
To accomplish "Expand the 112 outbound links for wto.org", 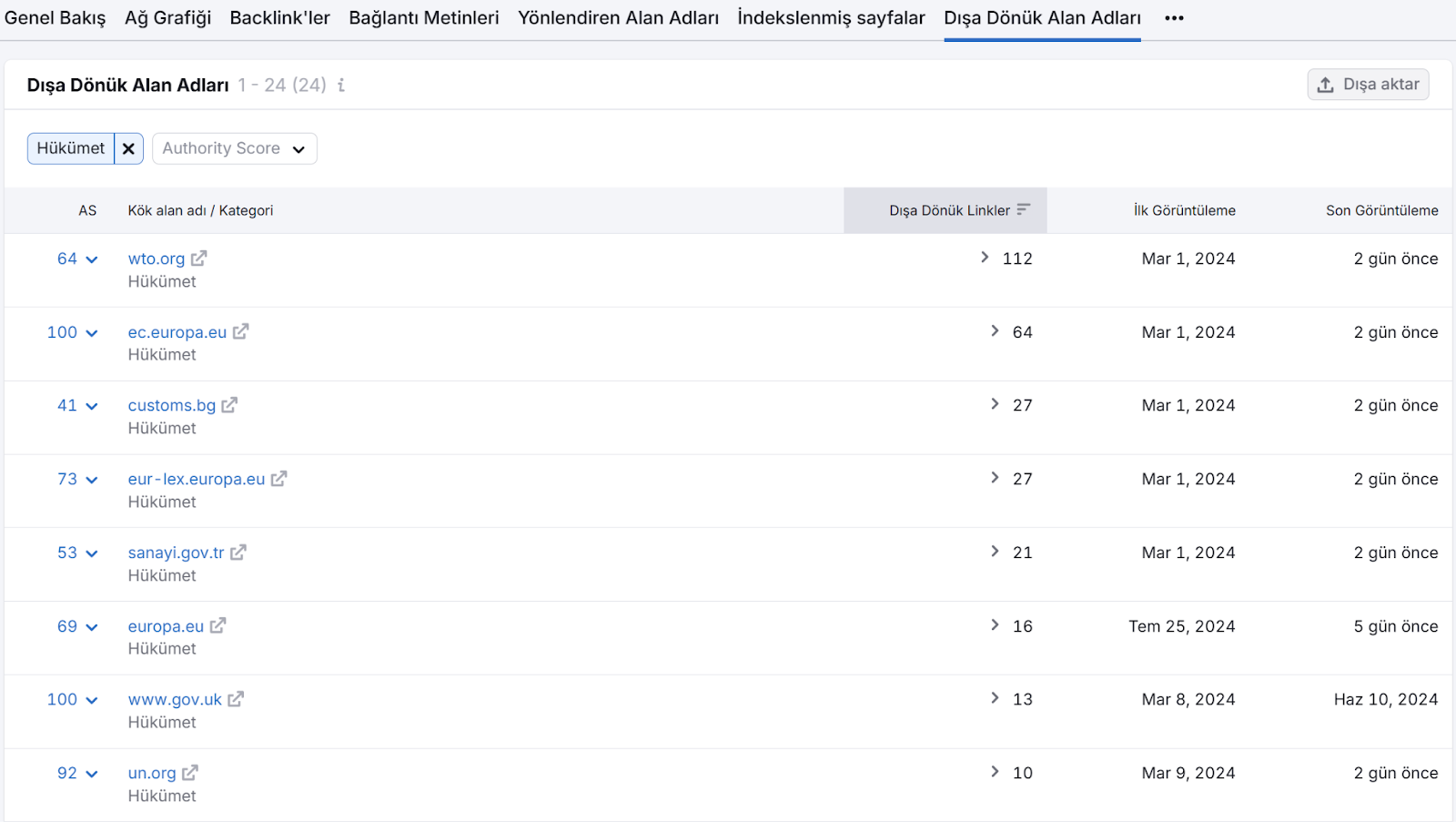I will [x=985, y=258].
